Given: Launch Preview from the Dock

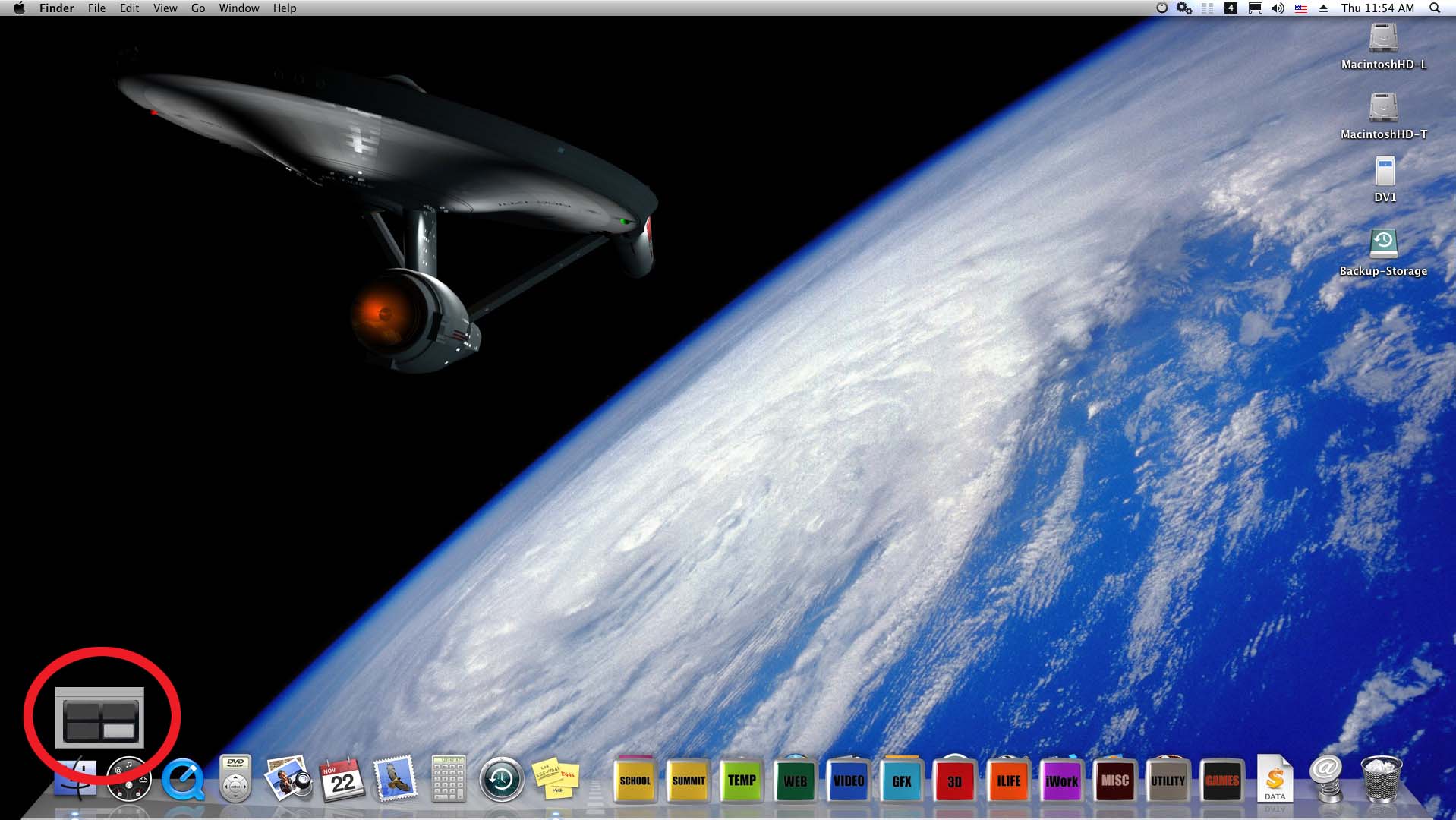Looking at the screenshot, I should click(288, 778).
